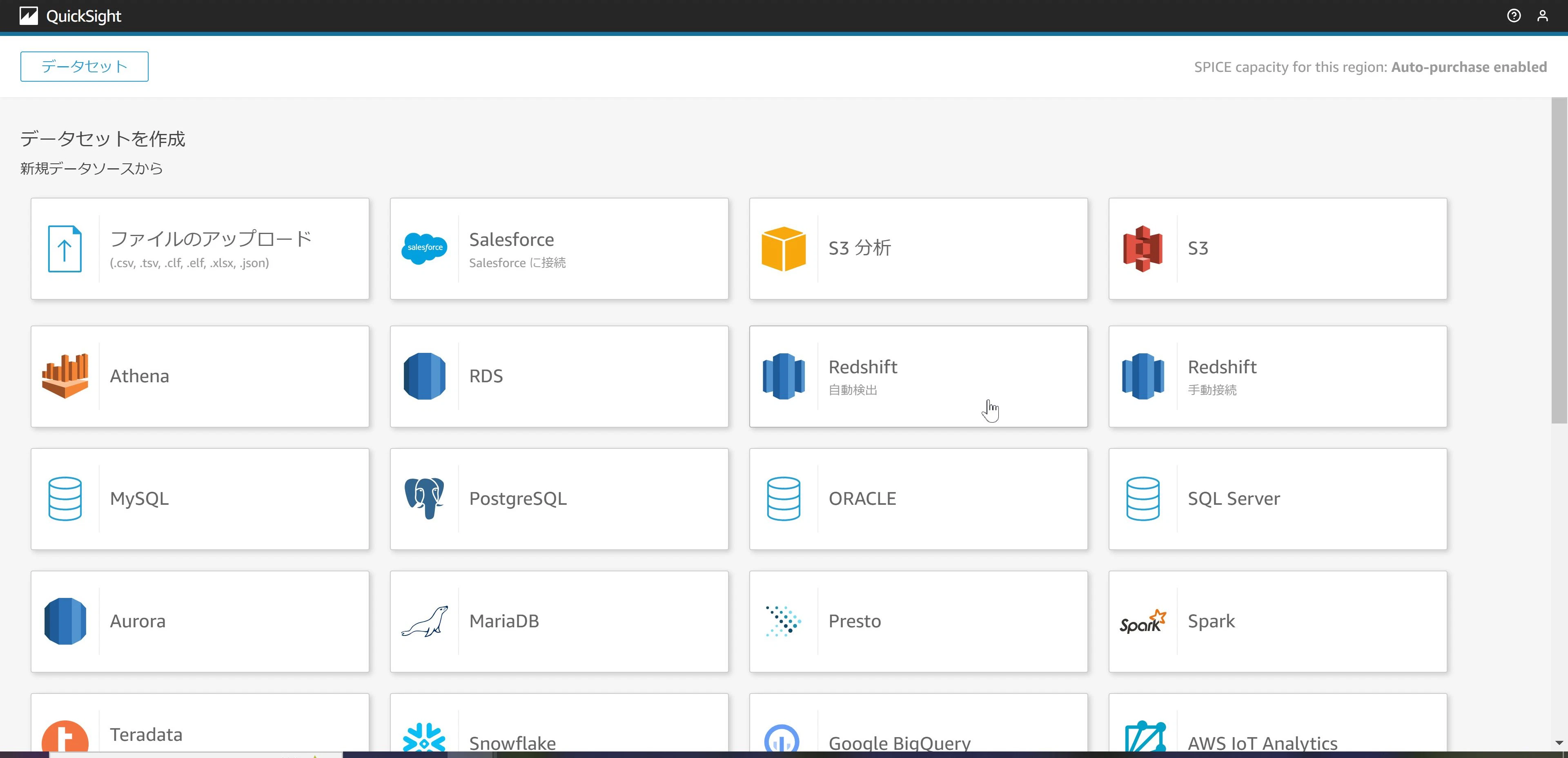
Task: Click the SQL Server cylinder icon
Action: [x=1143, y=499]
